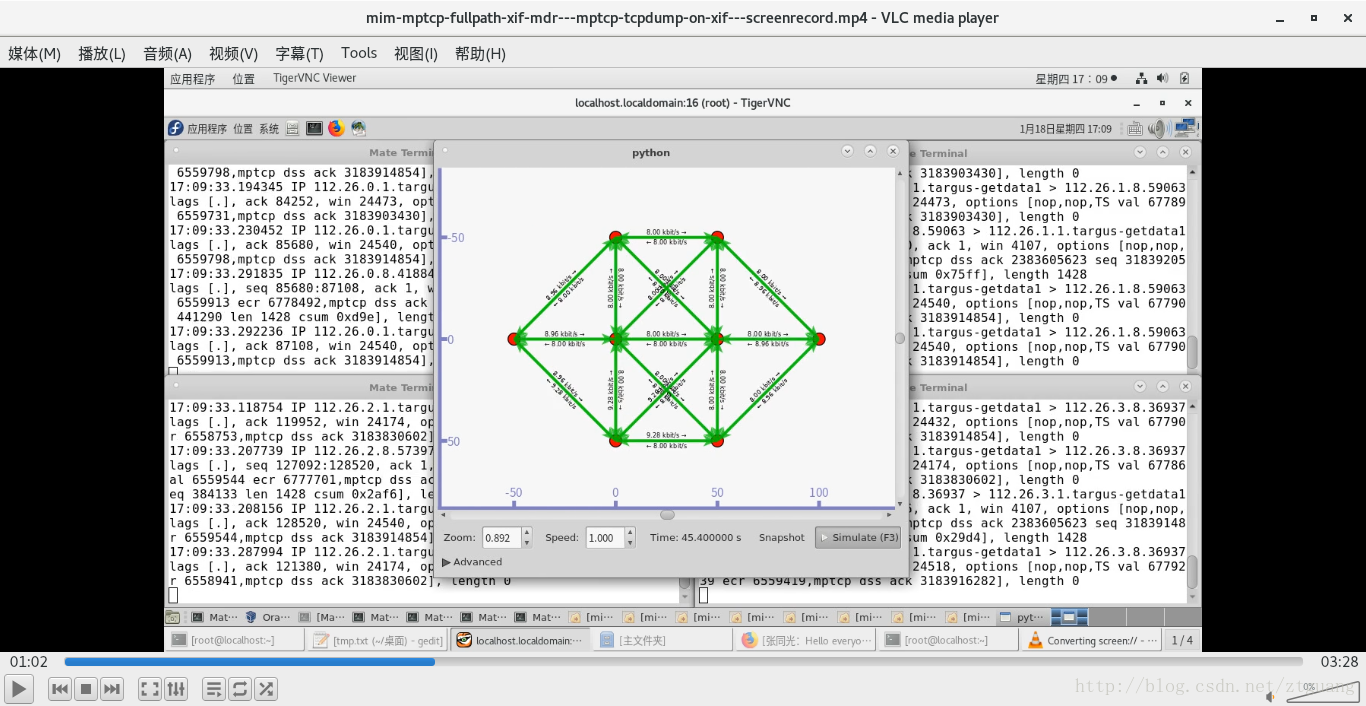The image size is (1366, 706).
Task: Increase Speed with the up arrow
Action: [x=630, y=532]
